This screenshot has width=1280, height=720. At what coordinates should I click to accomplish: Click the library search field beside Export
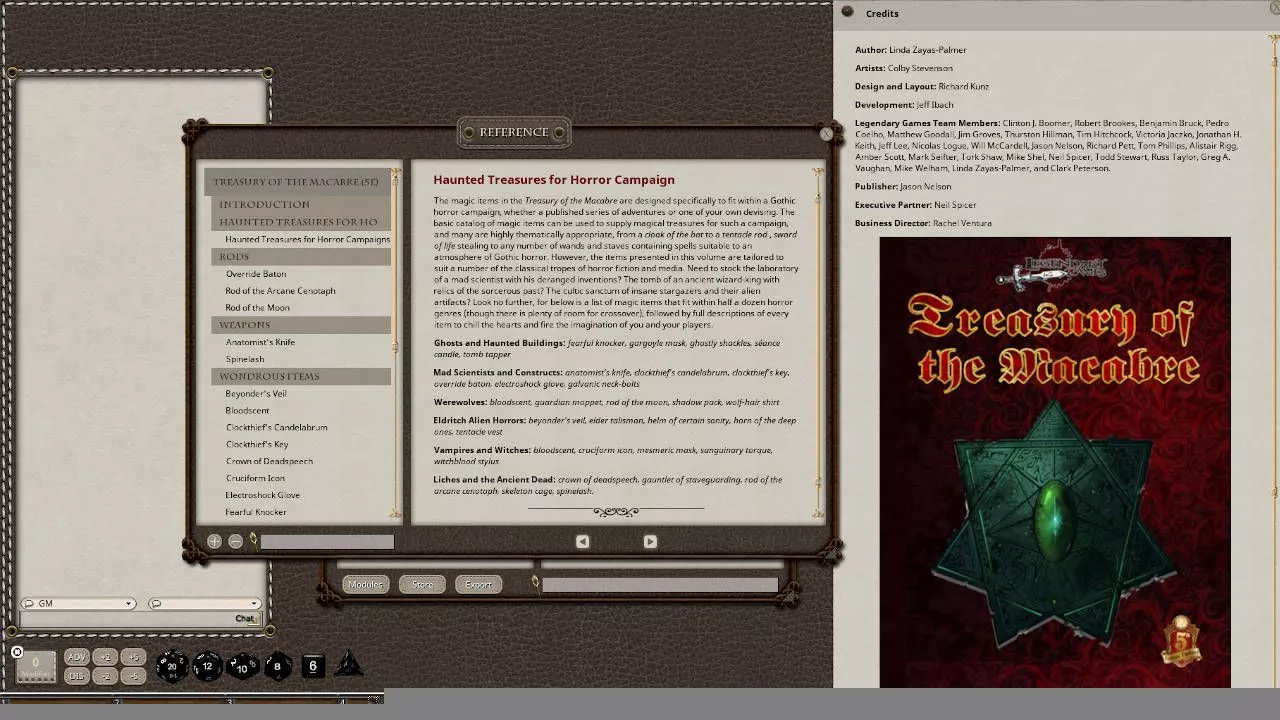[x=660, y=584]
